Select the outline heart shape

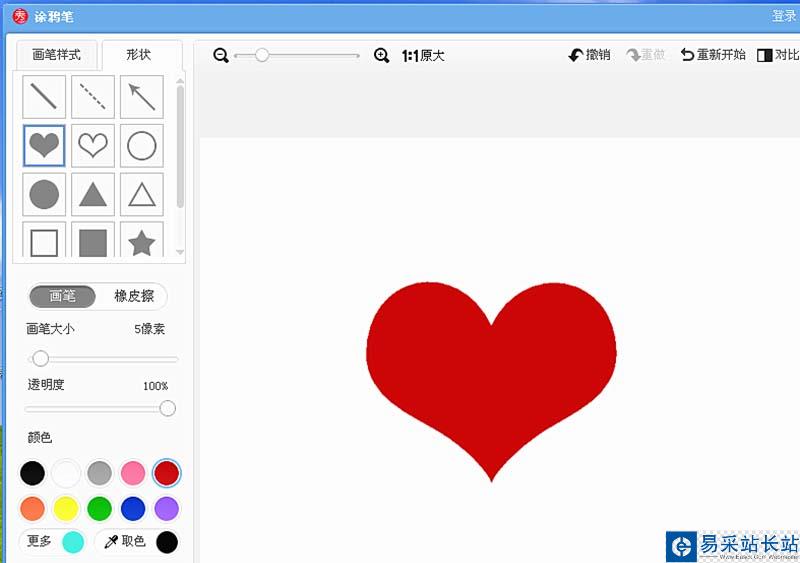click(93, 145)
